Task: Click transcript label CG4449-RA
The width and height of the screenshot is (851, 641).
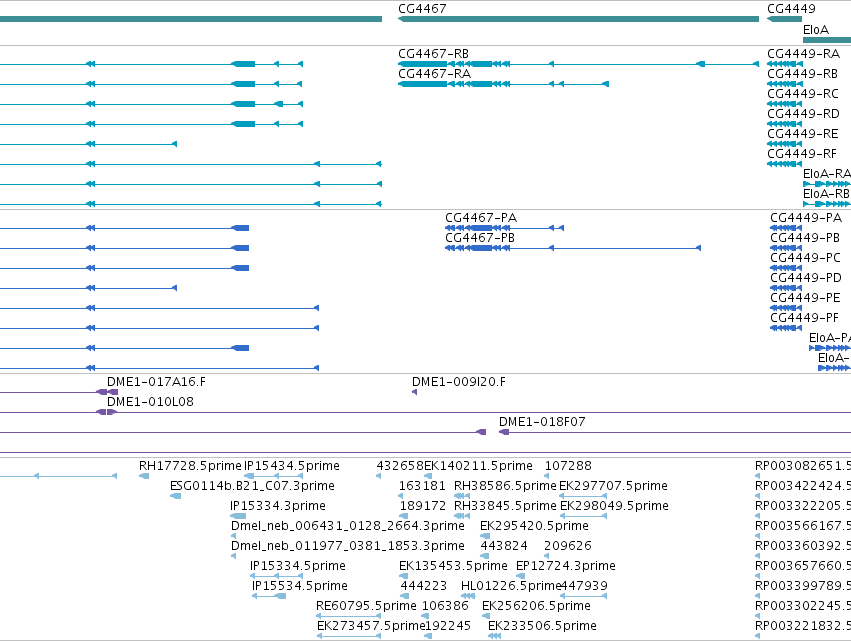Action: click(803, 54)
